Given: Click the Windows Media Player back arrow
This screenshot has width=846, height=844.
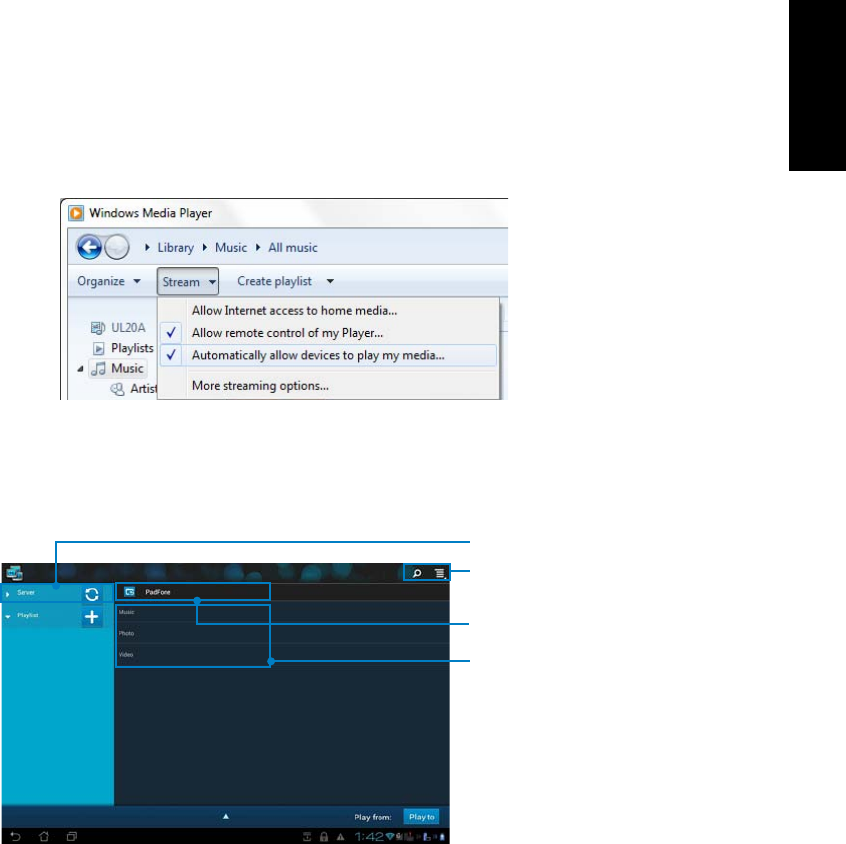Looking at the screenshot, I should coord(89,248).
